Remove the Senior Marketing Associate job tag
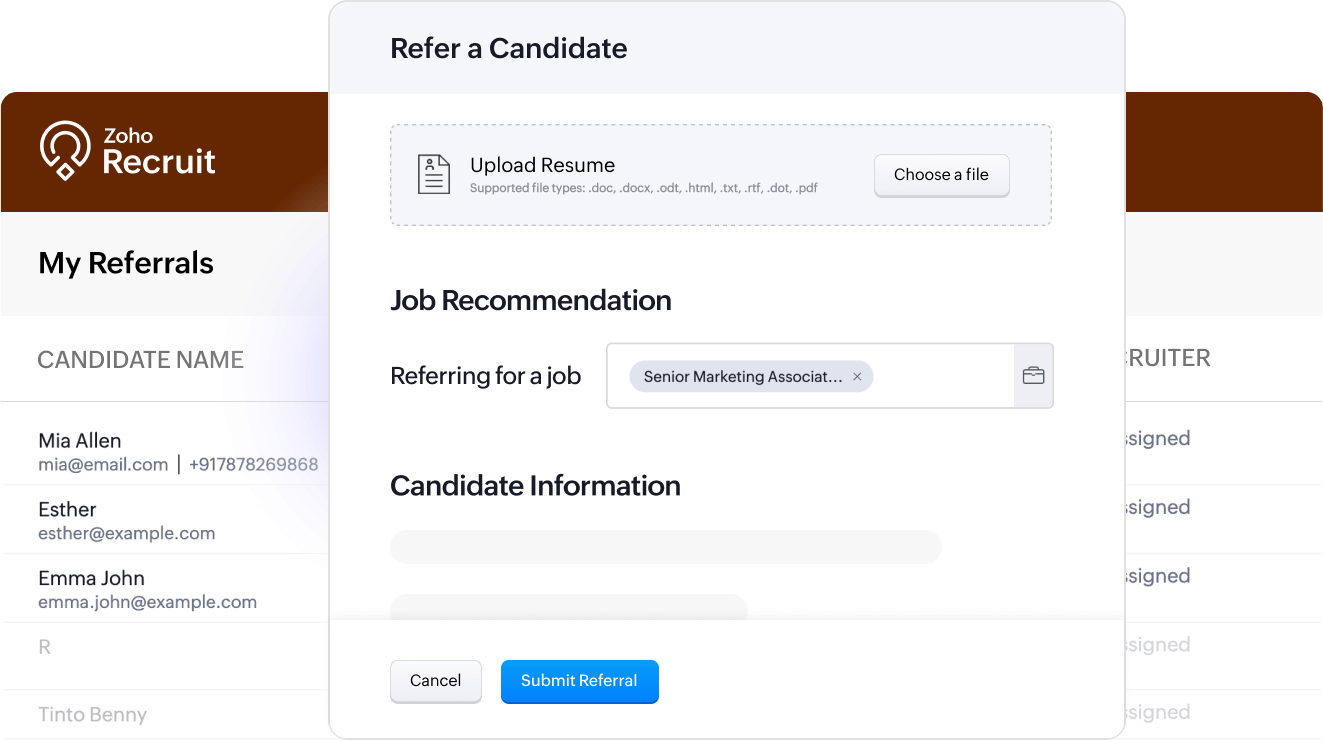The width and height of the screenshot is (1323, 742). point(857,376)
